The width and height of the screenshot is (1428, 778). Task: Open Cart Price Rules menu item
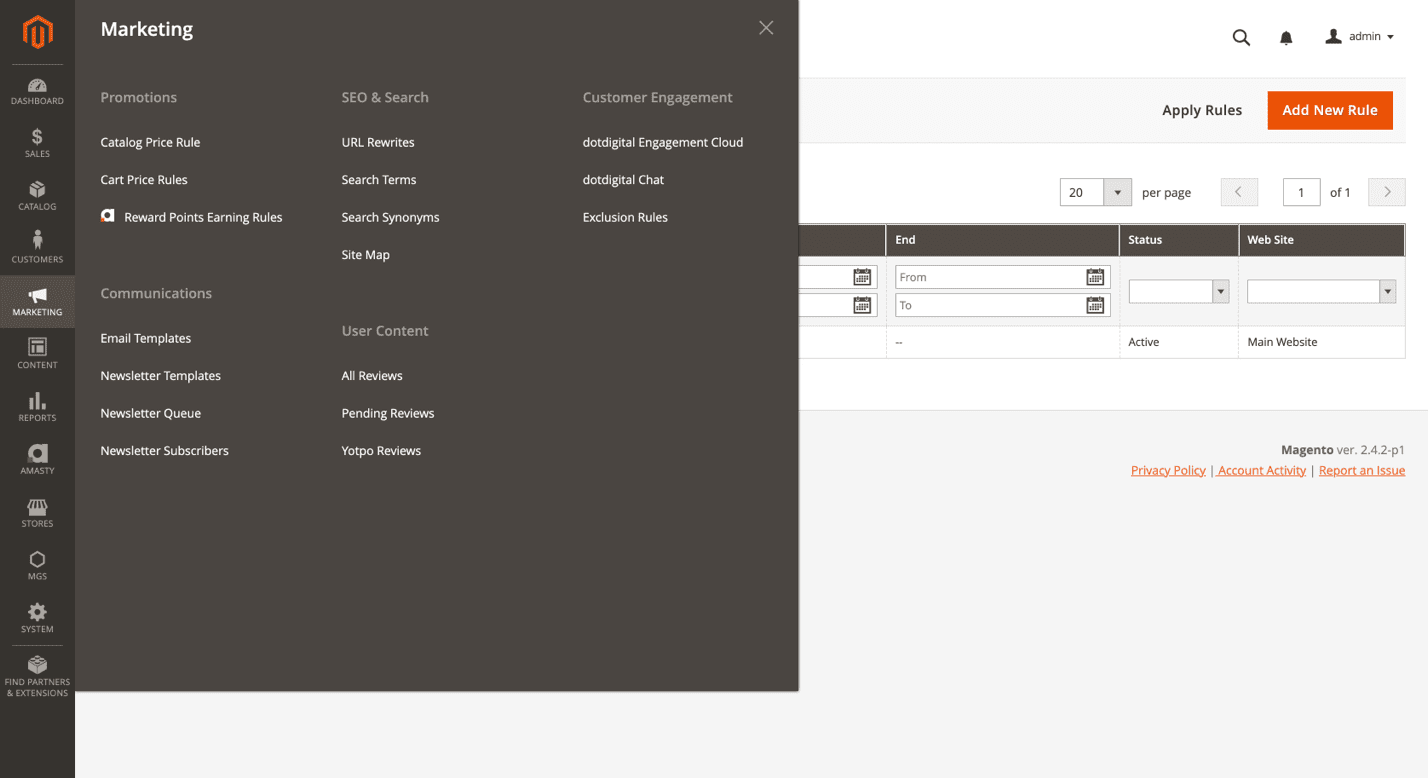point(144,180)
